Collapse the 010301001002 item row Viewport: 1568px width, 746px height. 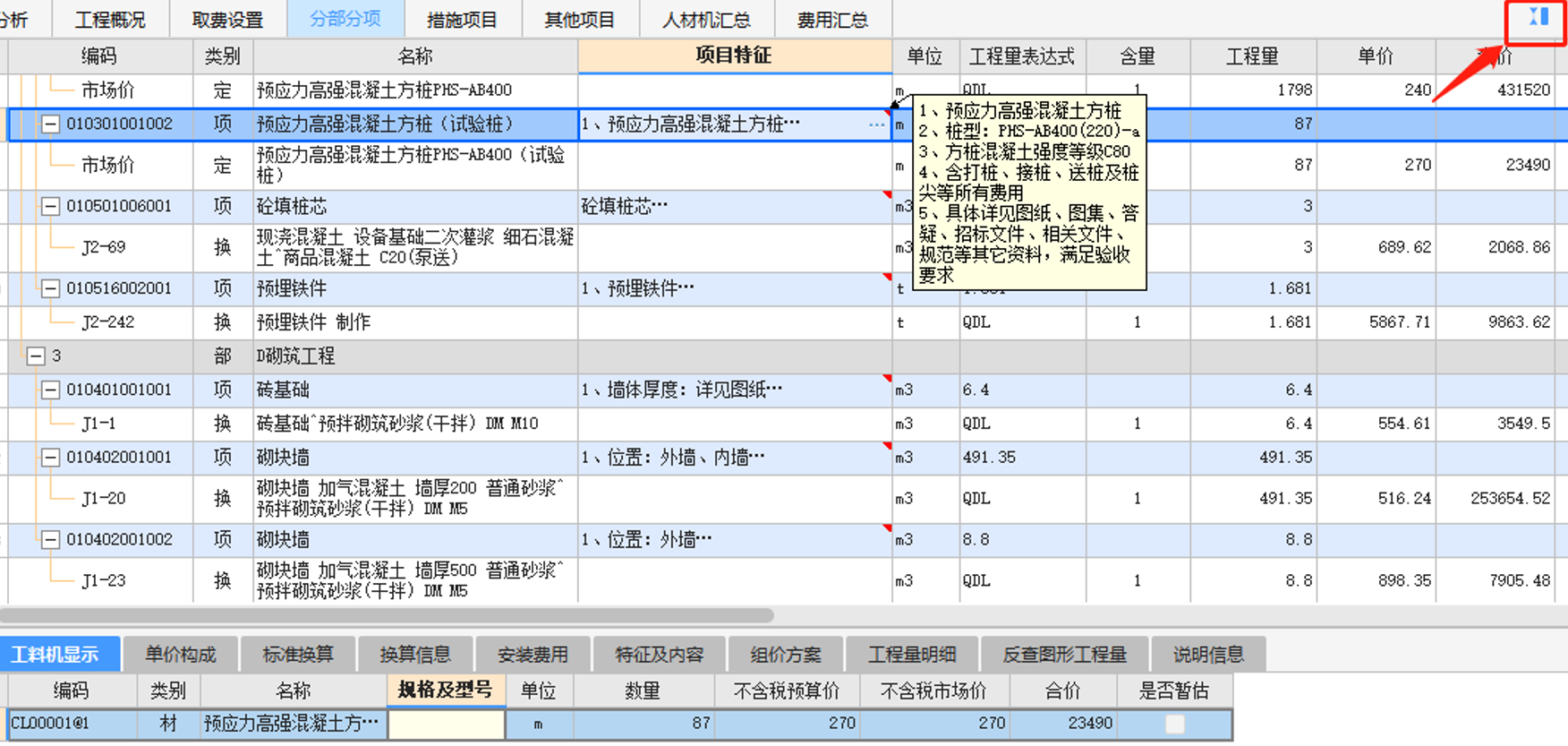pos(51,124)
